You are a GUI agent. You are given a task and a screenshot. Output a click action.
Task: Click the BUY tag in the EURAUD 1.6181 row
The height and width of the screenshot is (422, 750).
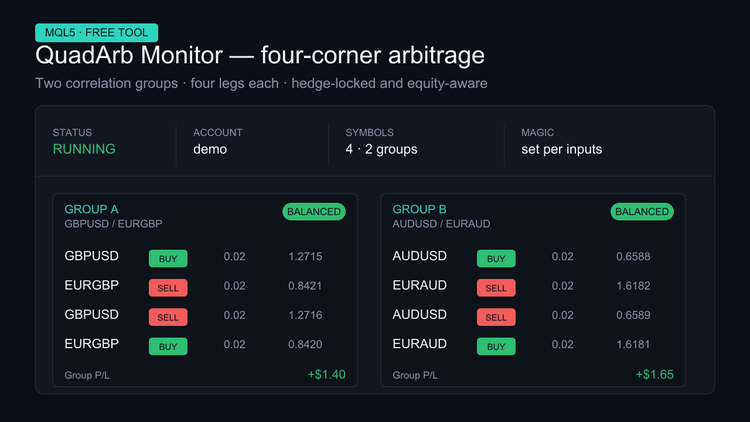(496, 346)
